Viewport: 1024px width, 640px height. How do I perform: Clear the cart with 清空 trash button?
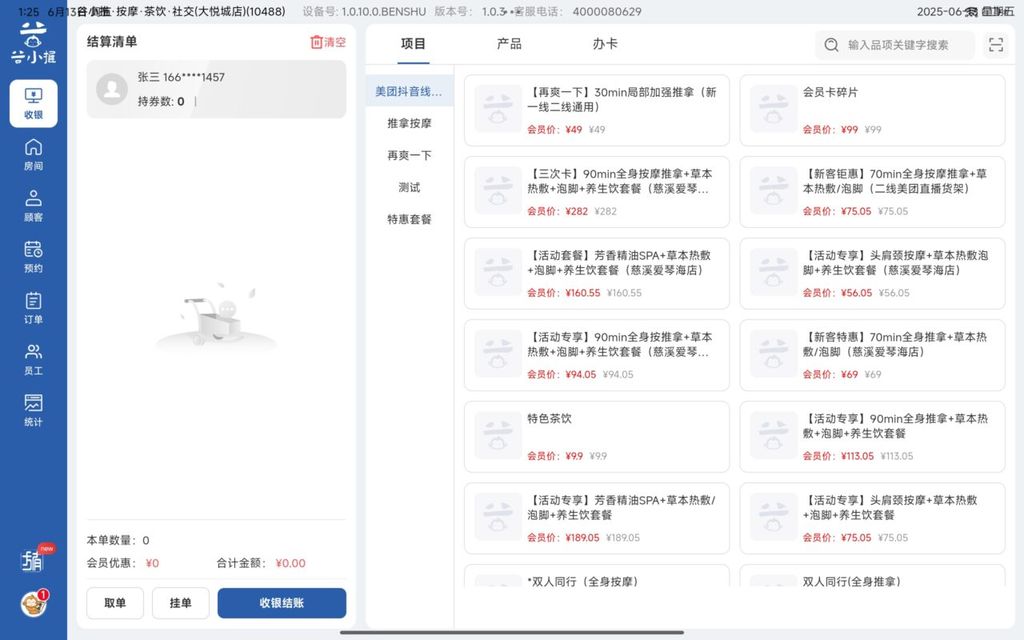point(328,42)
